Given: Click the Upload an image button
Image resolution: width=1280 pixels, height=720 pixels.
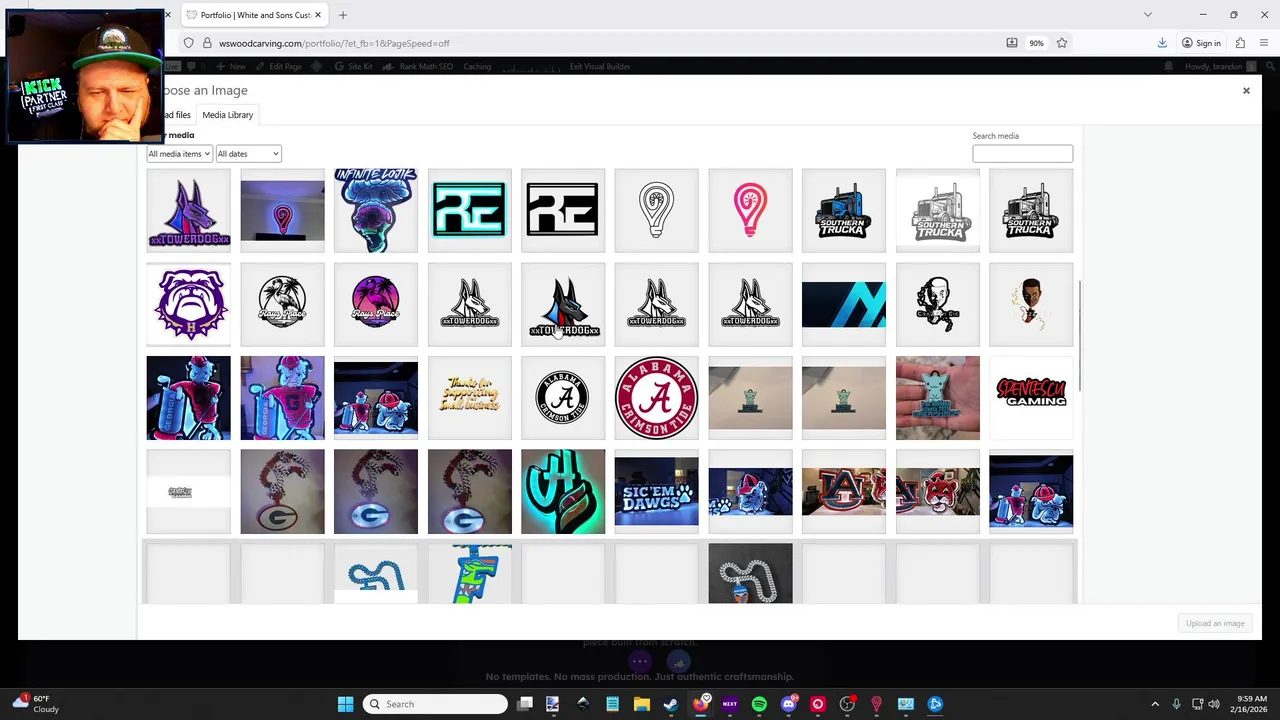Looking at the screenshot, I should pyautogui.click(x=1215, y=623).
